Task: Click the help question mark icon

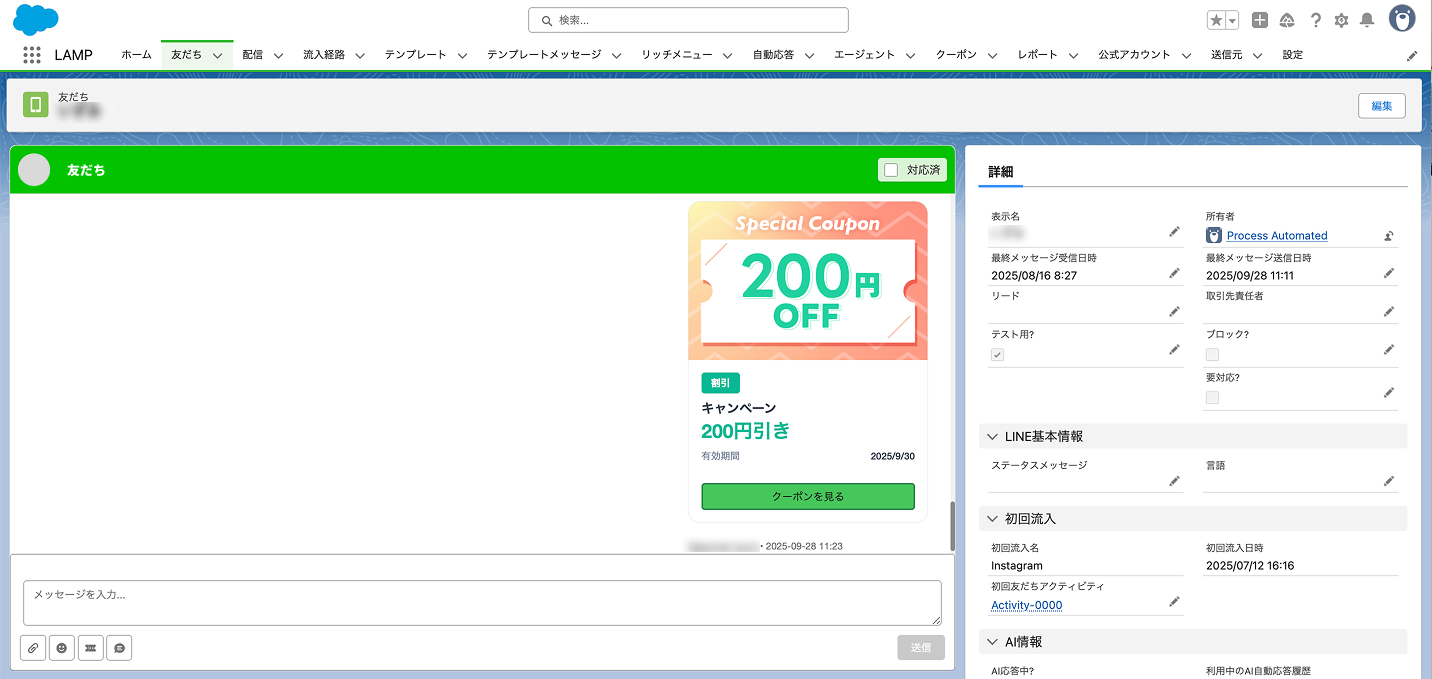Action: pos(1316,20)
